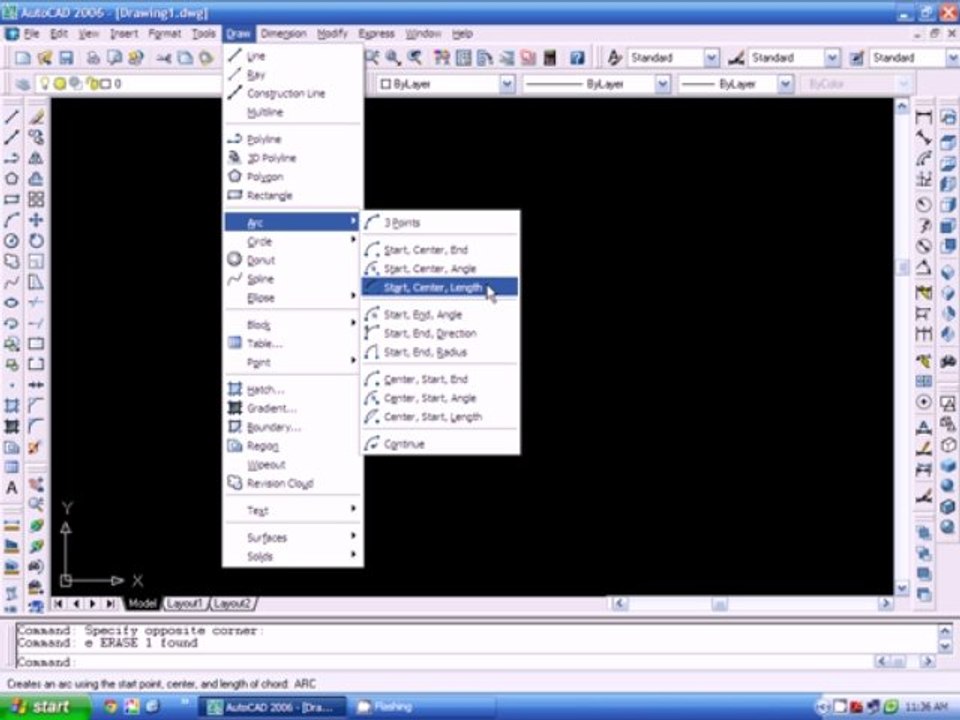Viewport: 960px width, 720px height.
Task: Click the Array tool in modify toolbar
Action: 36,200
